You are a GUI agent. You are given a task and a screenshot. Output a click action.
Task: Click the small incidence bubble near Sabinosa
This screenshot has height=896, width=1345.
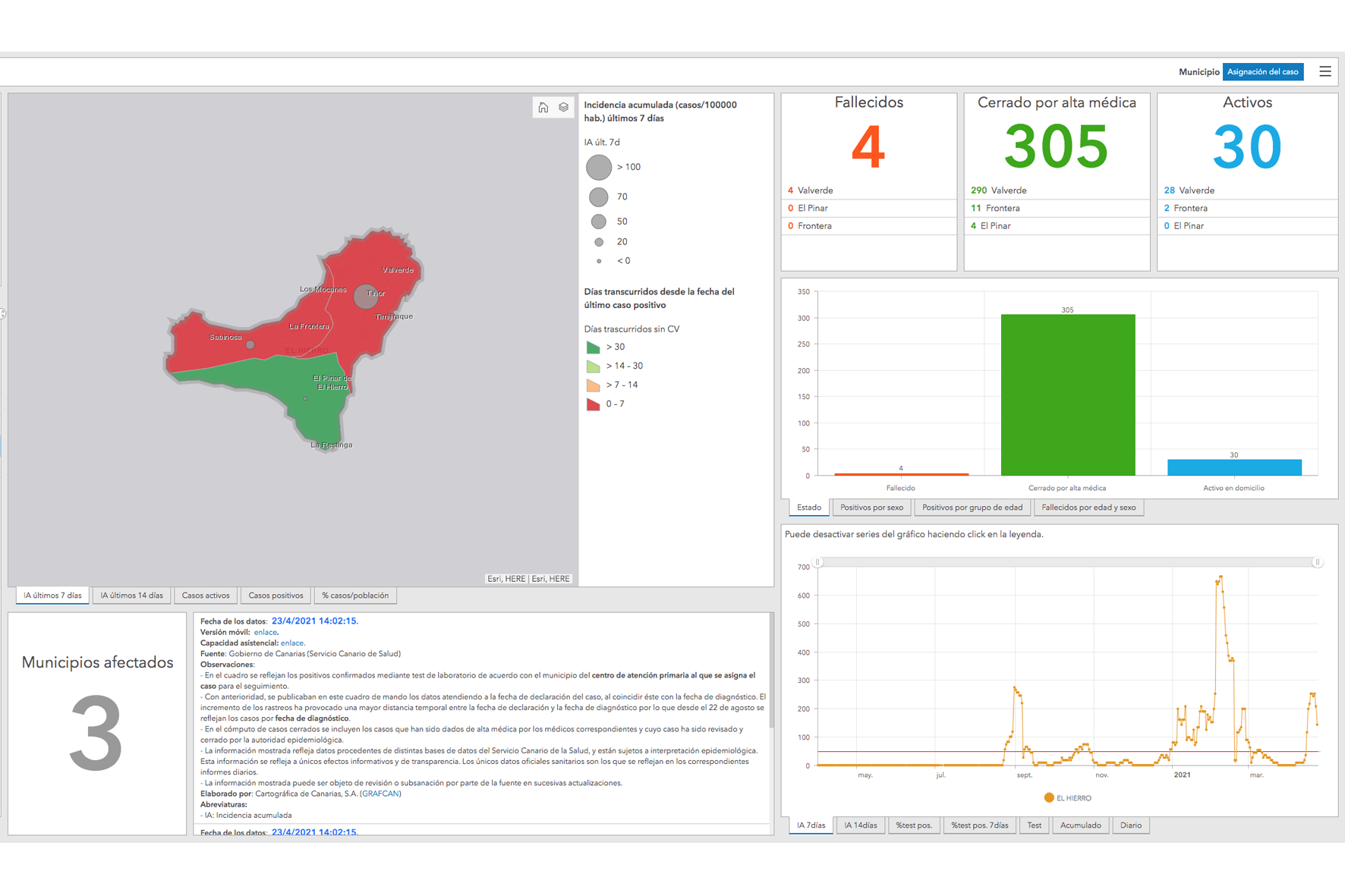click(250, 345)
